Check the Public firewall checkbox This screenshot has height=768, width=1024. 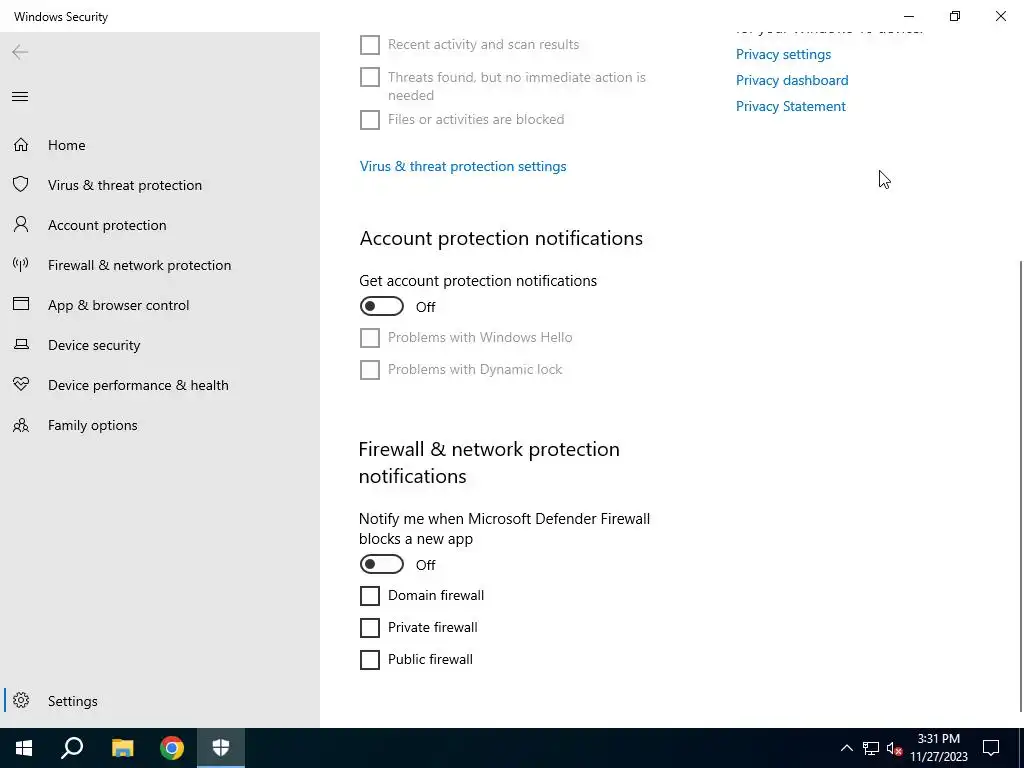pyautogui.click(x=370, y=660)
